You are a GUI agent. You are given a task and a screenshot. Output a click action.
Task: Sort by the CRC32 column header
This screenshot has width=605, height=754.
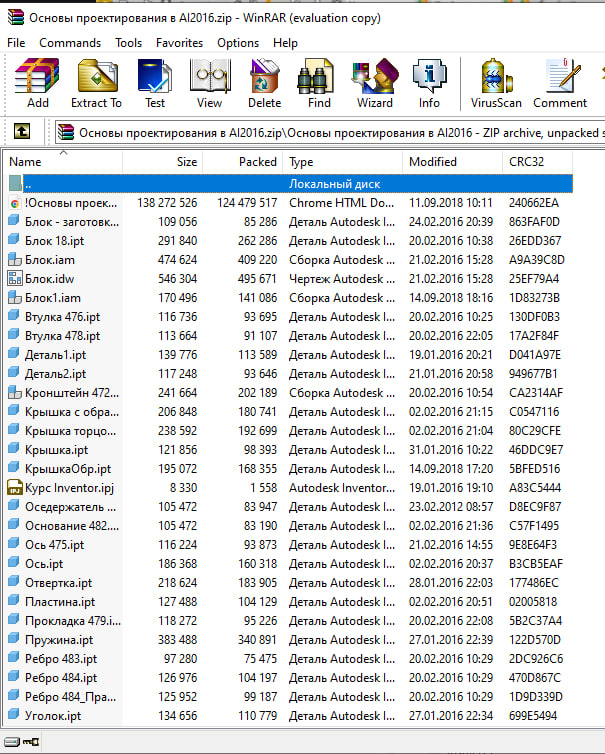(x=538, y=162)
